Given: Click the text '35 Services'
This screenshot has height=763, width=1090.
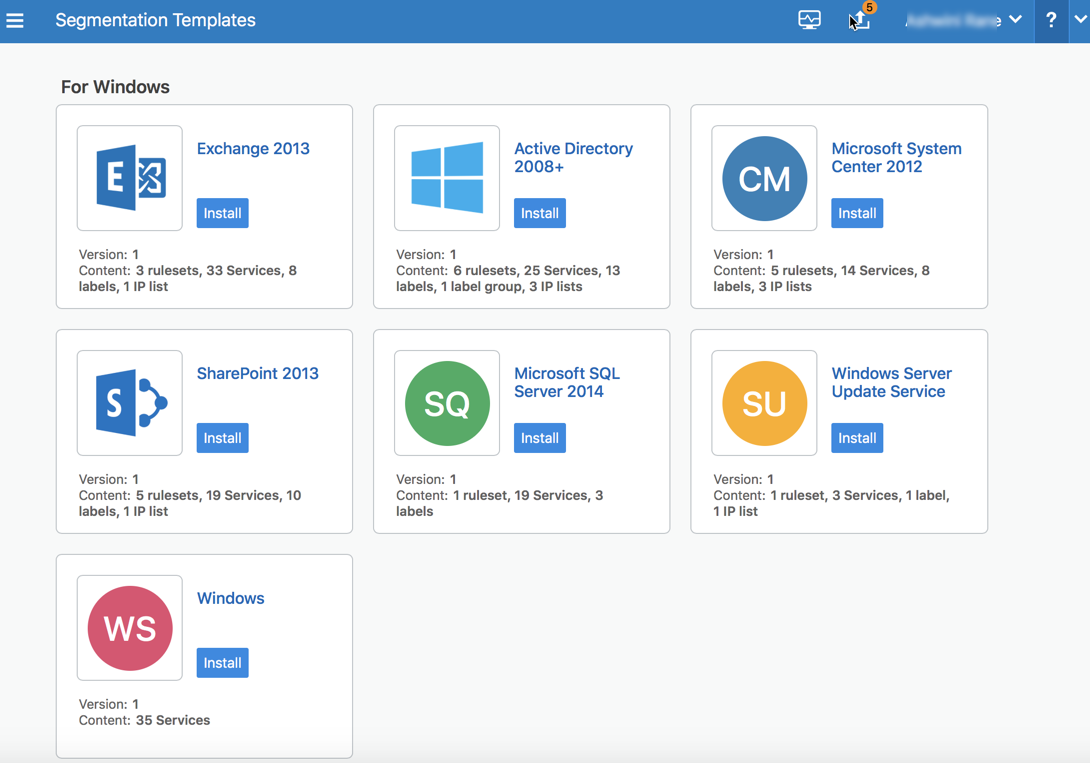Looking at the screenshot, I should [x=173, y=721].
